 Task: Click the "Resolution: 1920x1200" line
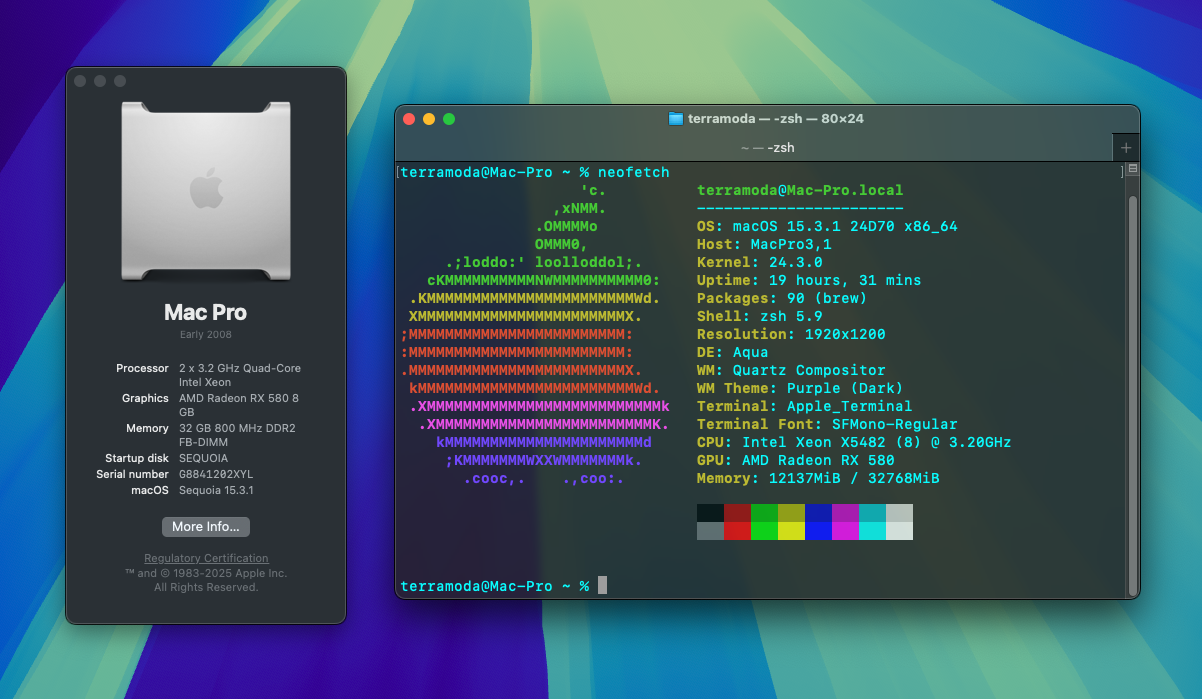[x=791, y=335]
